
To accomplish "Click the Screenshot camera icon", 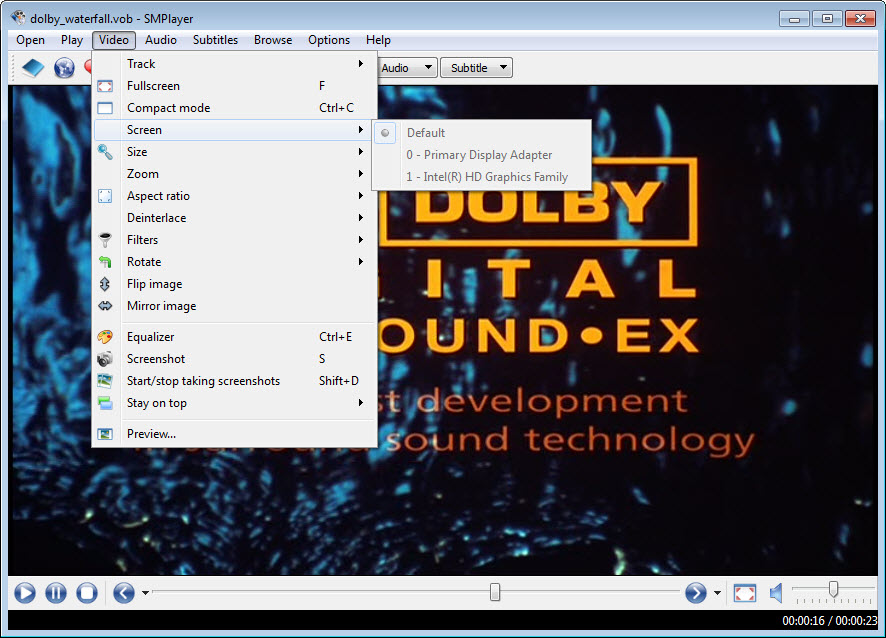I will pos(105,359).
